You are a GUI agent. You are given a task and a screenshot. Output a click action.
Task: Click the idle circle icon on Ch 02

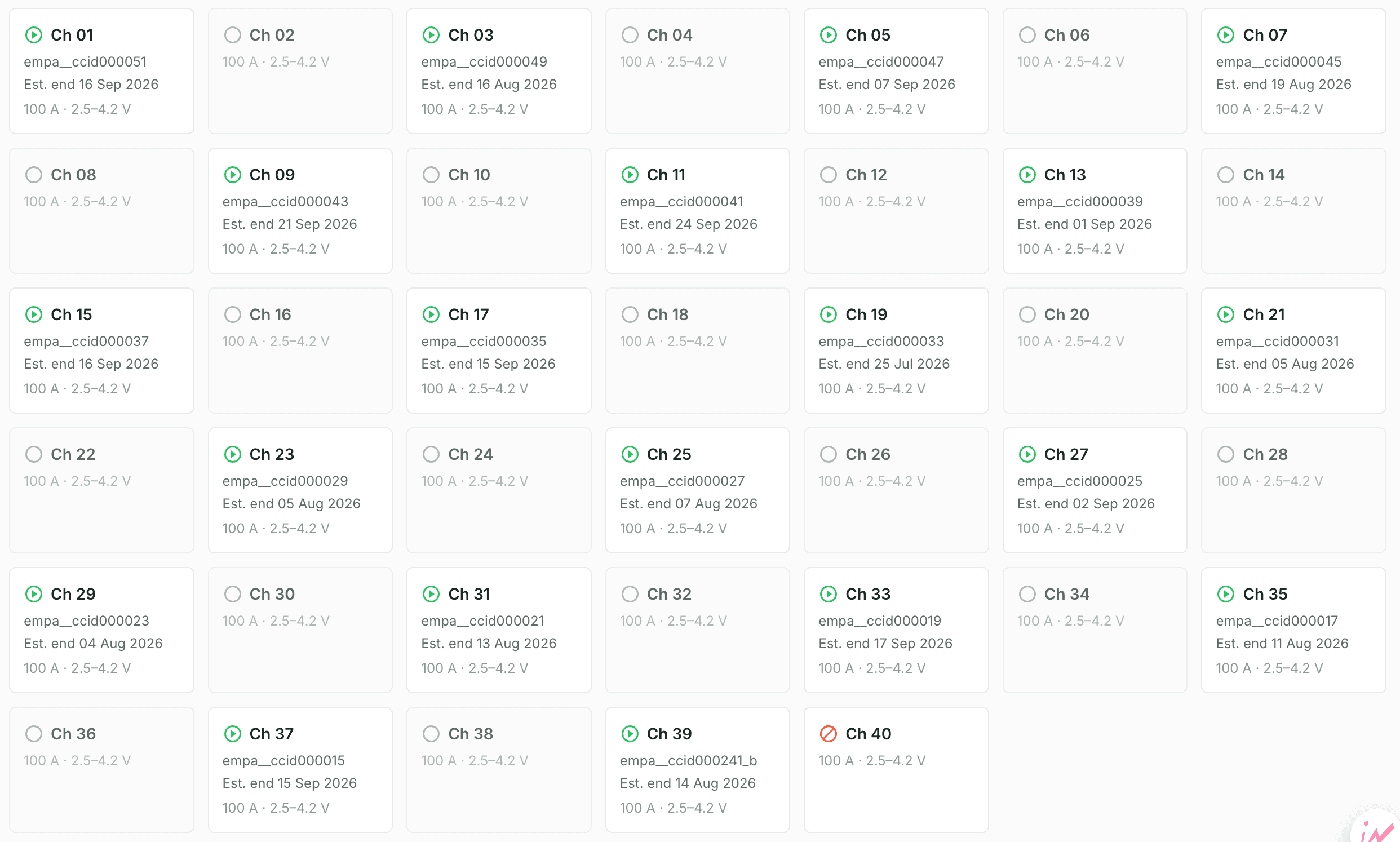[233, 35]
